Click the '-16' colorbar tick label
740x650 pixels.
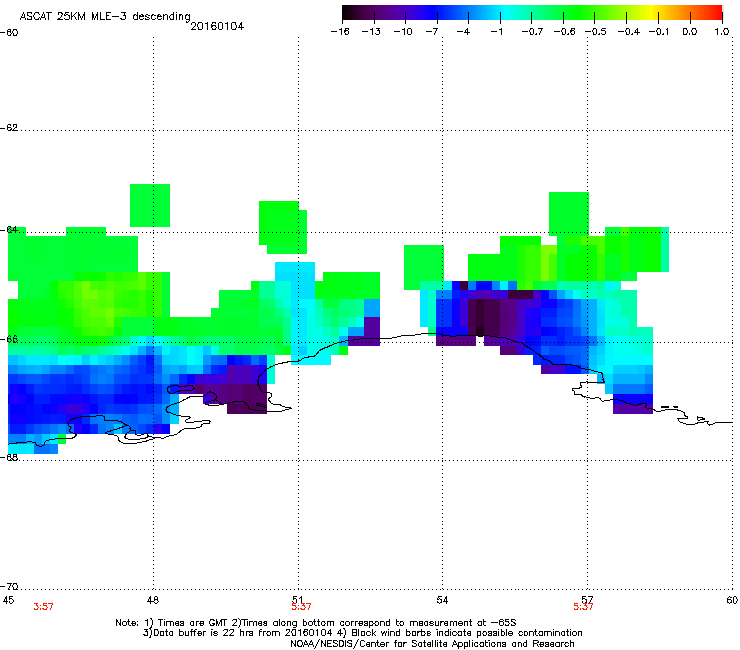[340, 32]
